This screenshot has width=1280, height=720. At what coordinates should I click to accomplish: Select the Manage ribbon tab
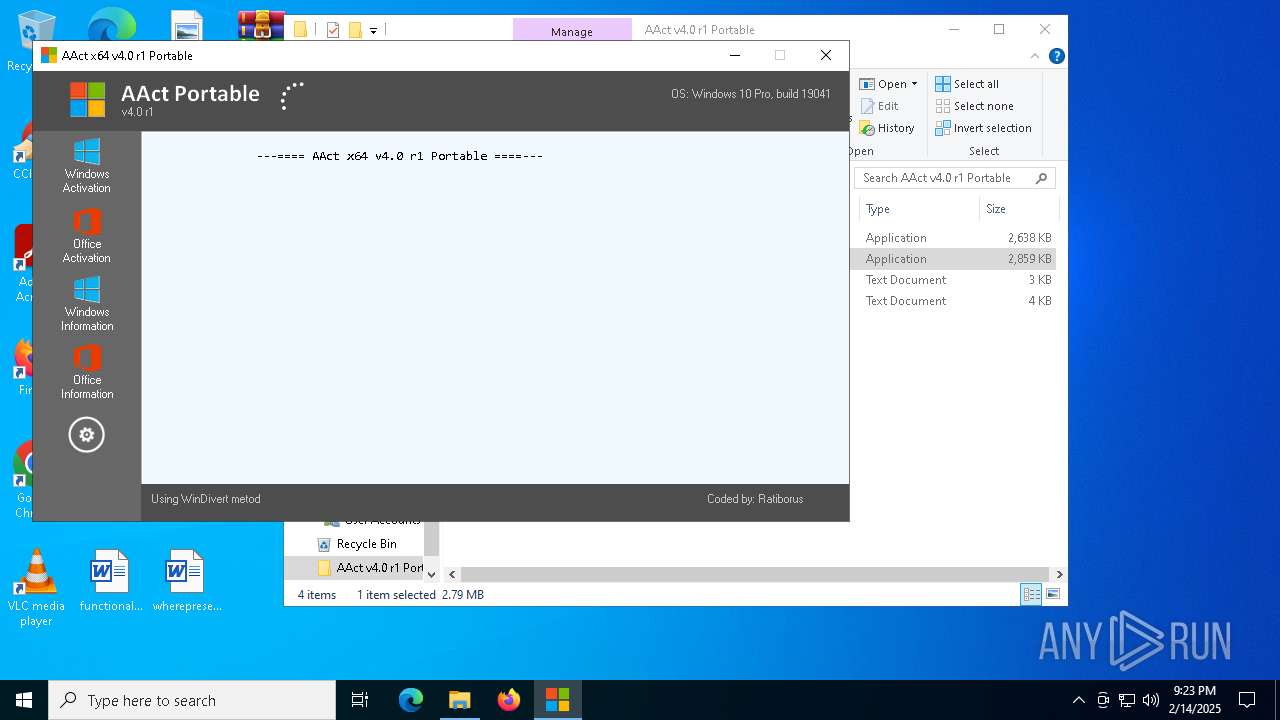click(572, 31)
